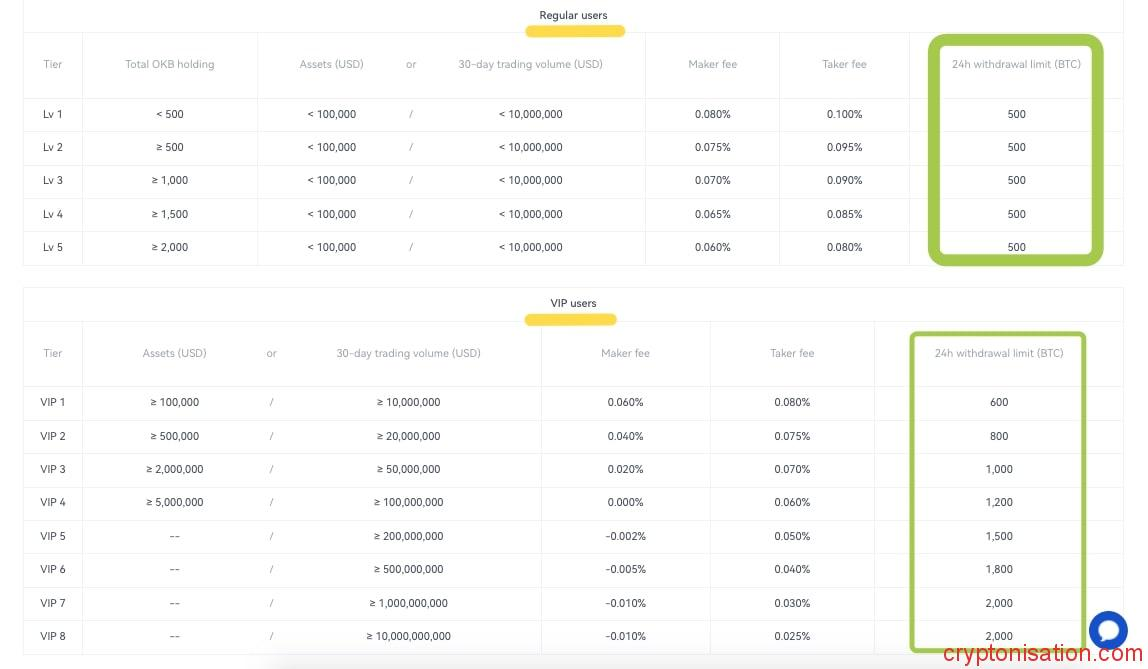Select the Lv 1 tier row
1148x669 pixels.
(x=52, y=114)
